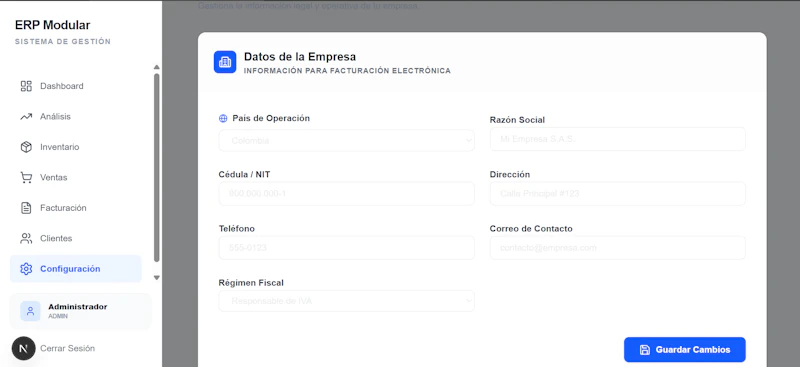Click the Datos de la Empresa heading
This screenshot has width=800, height=367.
coord(300,57)
